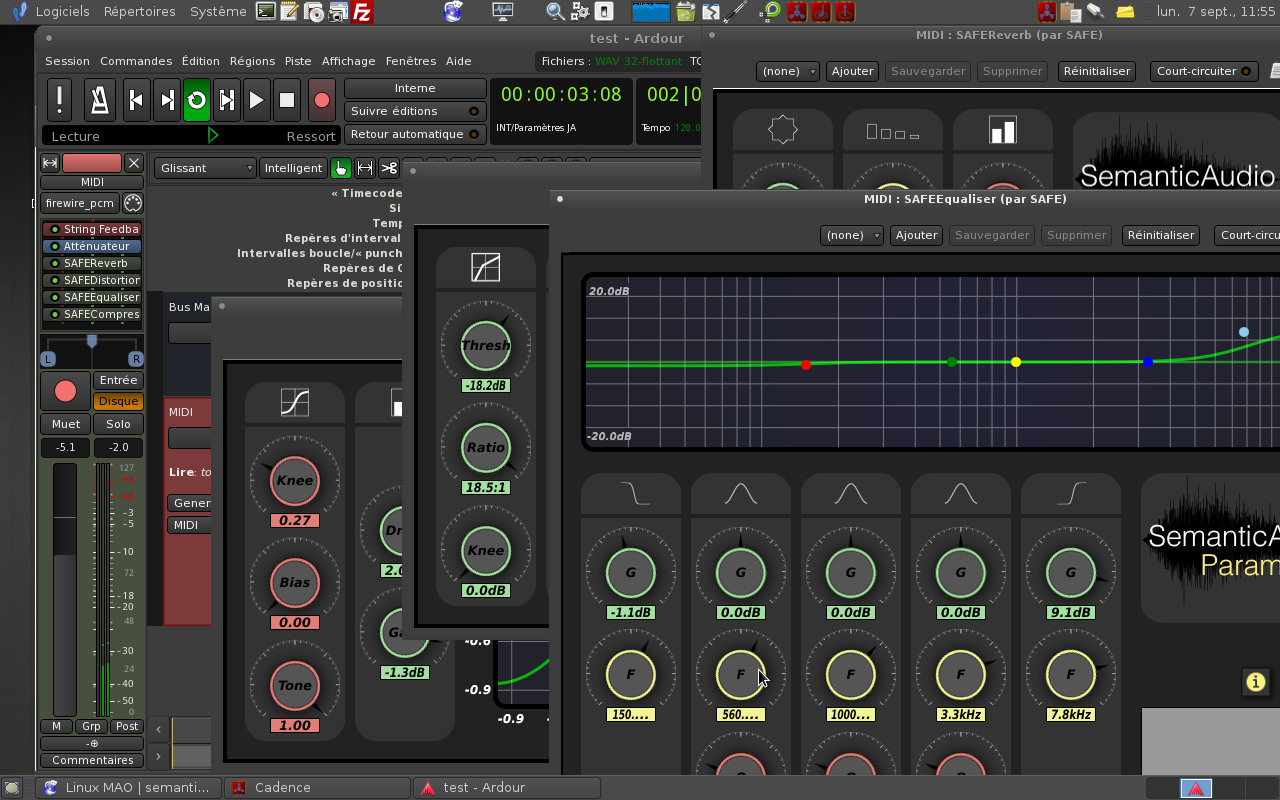Screen dimensions: 1280x800
Task: Toggle Court-circuiter in SAFEReverb window
Action: 1203,71
